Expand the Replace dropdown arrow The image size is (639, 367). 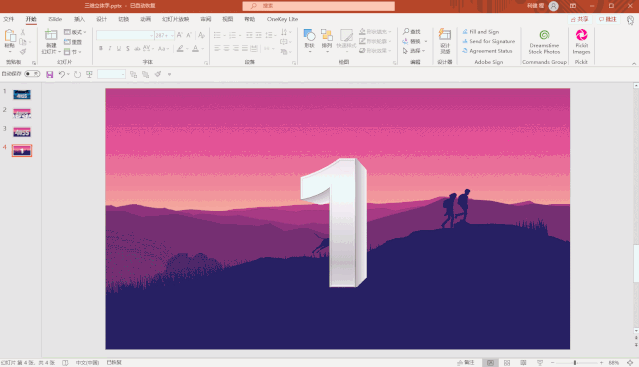tap(426, 41)
